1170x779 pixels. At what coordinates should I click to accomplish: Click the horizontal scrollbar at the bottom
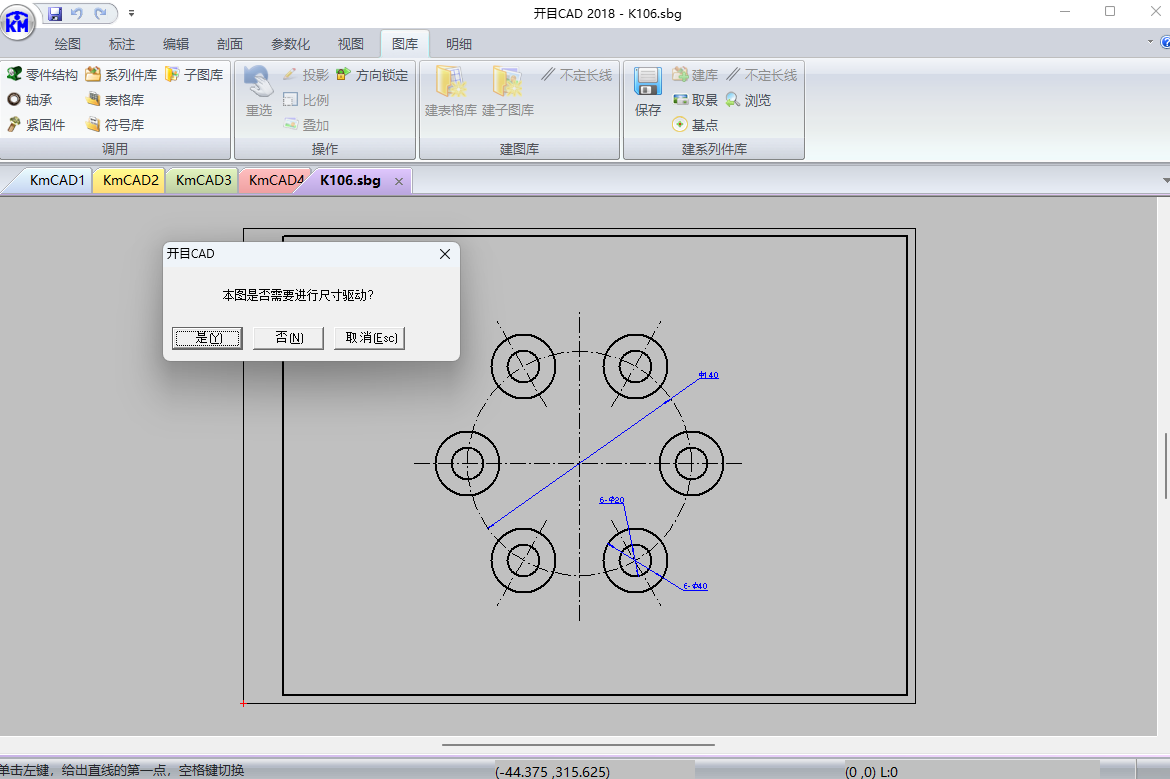pos(578,743)
